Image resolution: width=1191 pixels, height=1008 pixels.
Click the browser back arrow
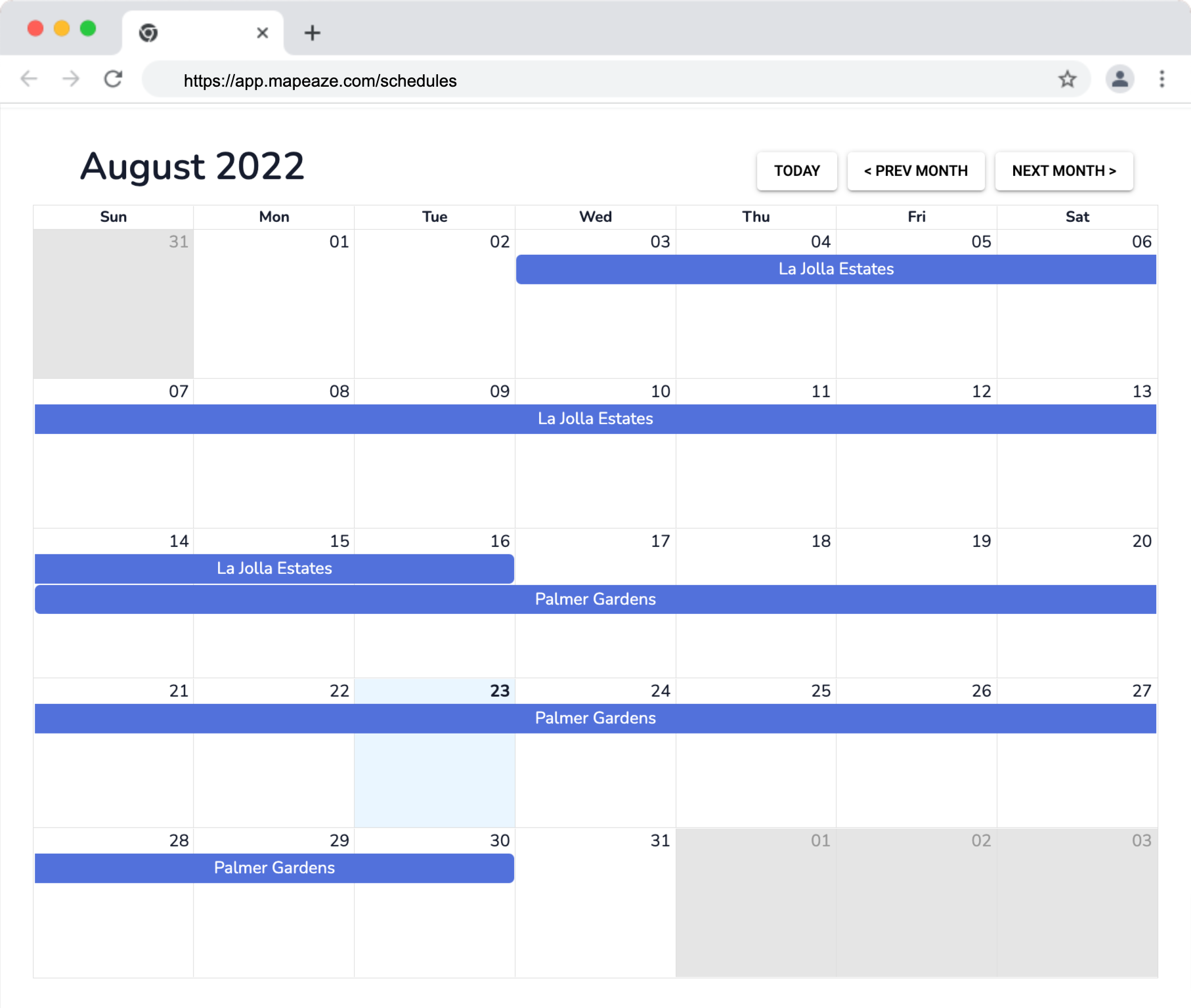tap(29, 79)
